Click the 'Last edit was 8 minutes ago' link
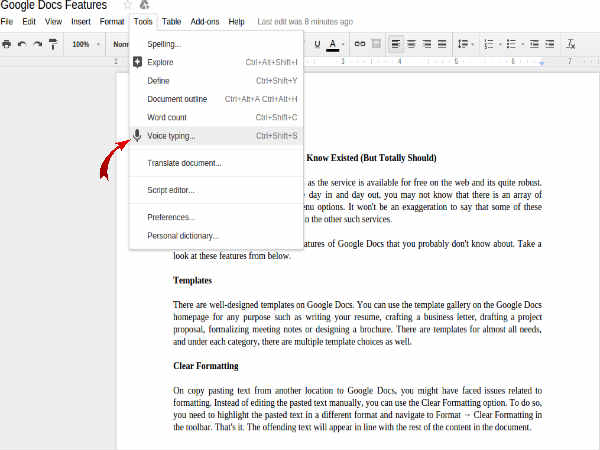Viewport: 600px width, 450px height. (307, 21)
